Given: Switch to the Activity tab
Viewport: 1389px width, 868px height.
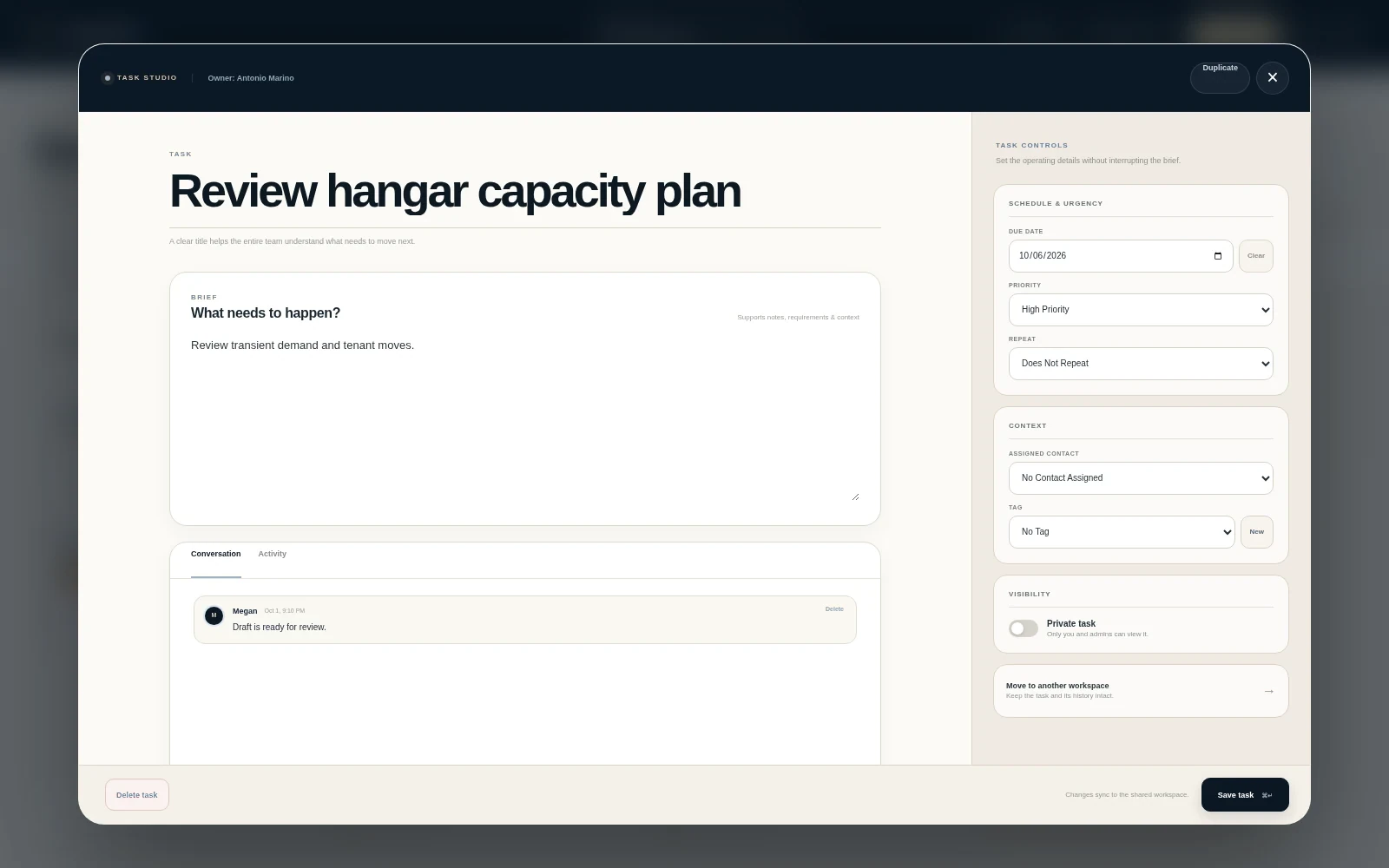Looking at the screenshot, I should [x=272, y=554].
